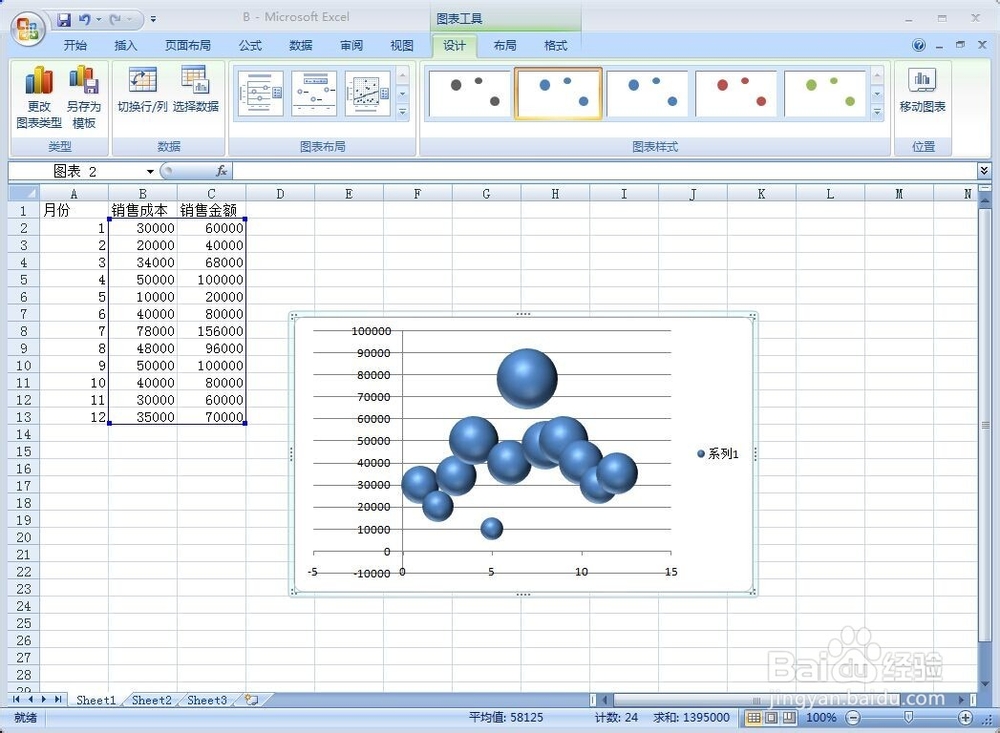Pick the third blue bubble style
1000x733 pixels.
tap(647, 94)
